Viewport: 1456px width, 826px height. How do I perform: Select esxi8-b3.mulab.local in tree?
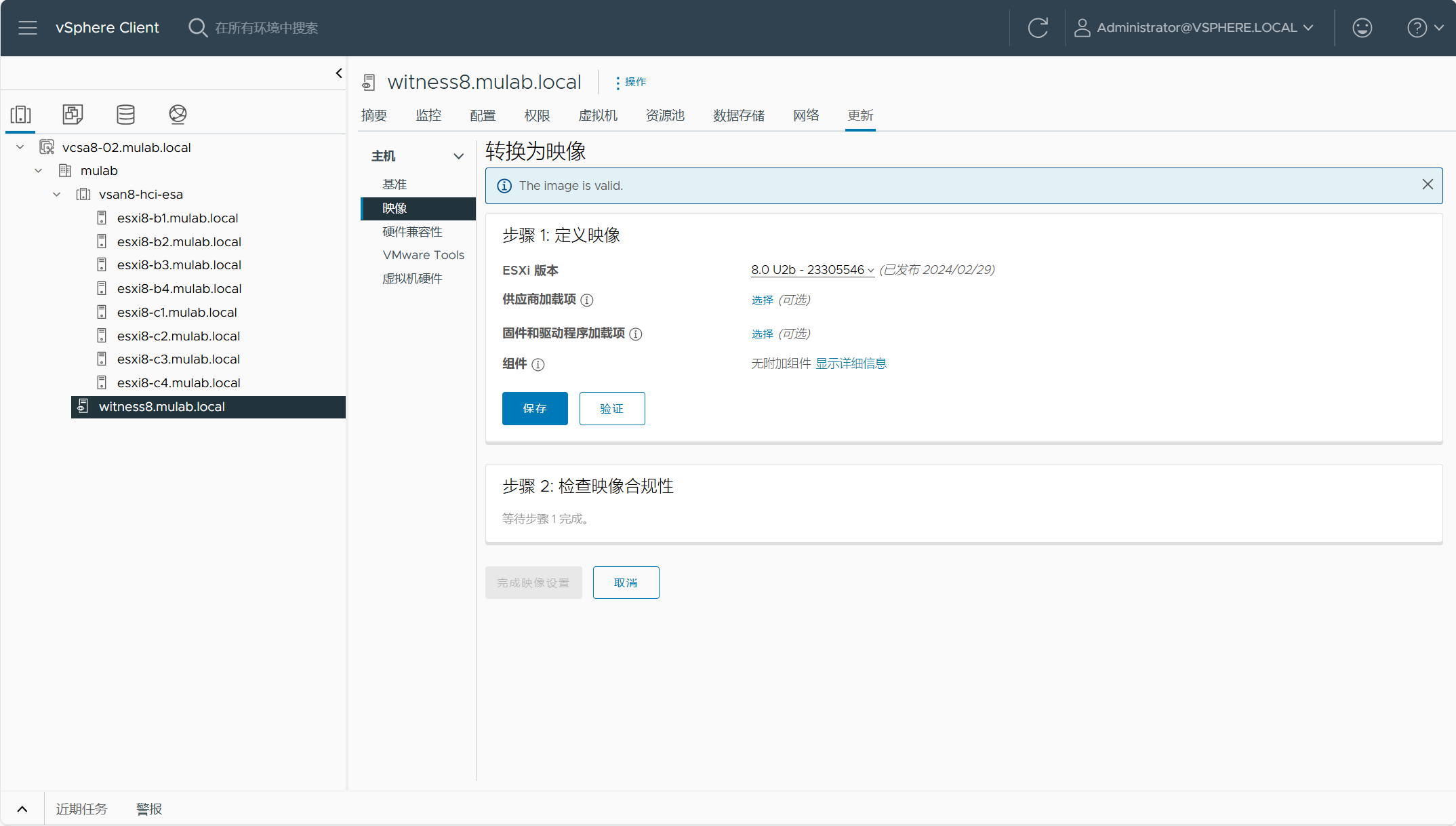point(179,264)
